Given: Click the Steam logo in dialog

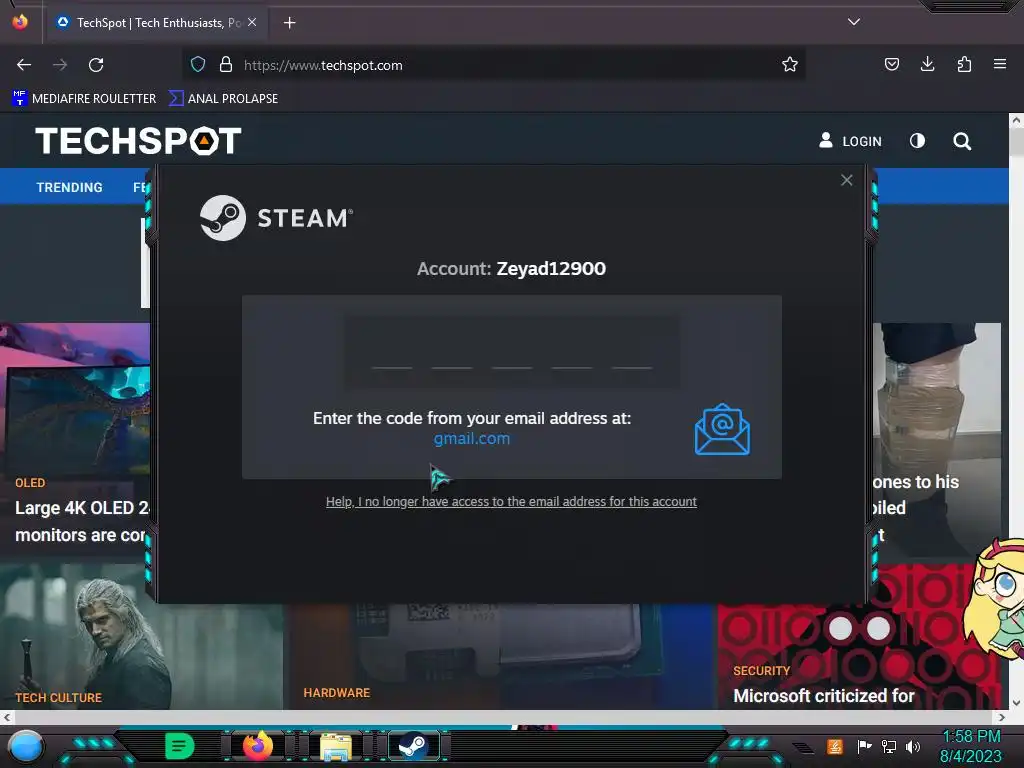Looking at the screenshot, I should 276,218.
